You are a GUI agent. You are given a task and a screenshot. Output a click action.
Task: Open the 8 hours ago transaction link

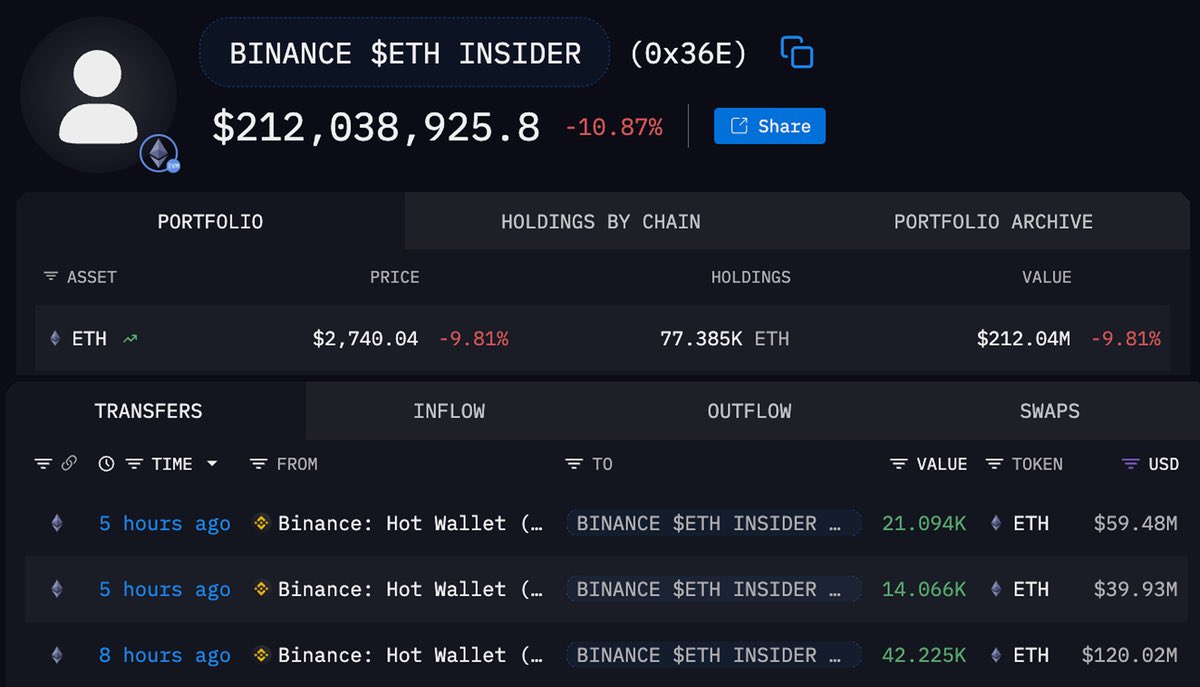coord(164,655)
